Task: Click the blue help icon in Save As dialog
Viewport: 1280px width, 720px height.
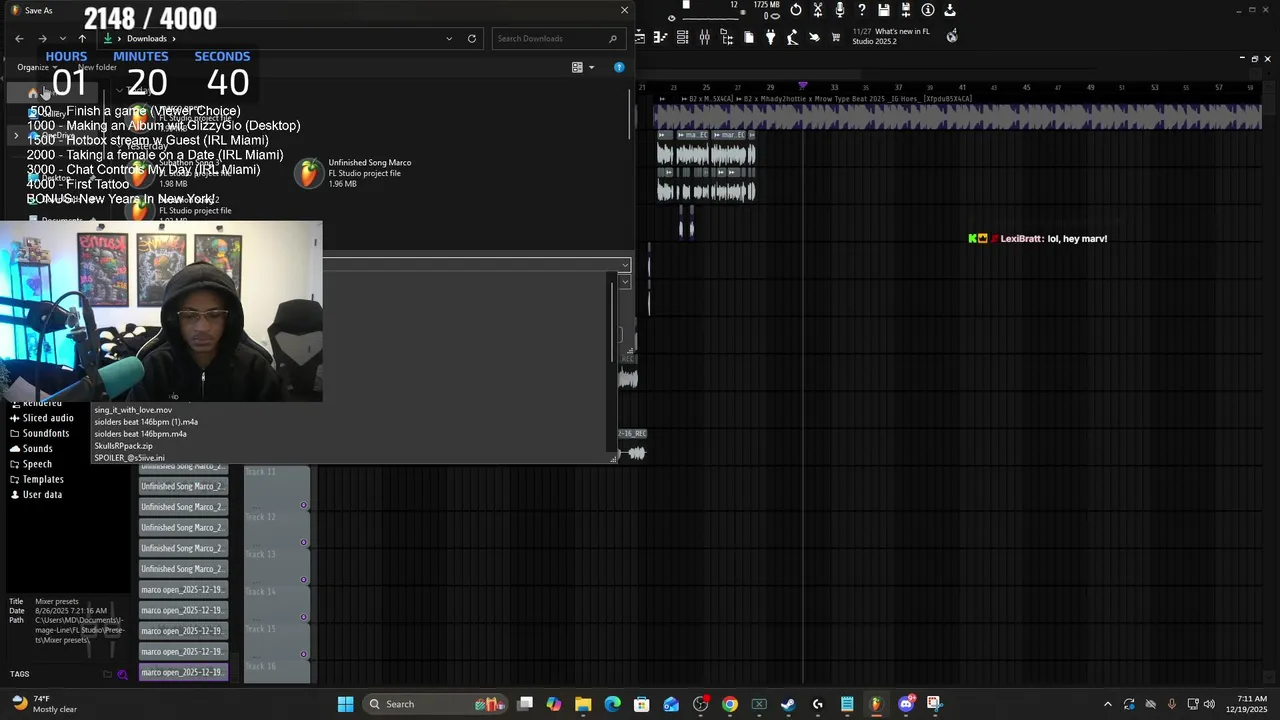Action: (x=619, y=67)
